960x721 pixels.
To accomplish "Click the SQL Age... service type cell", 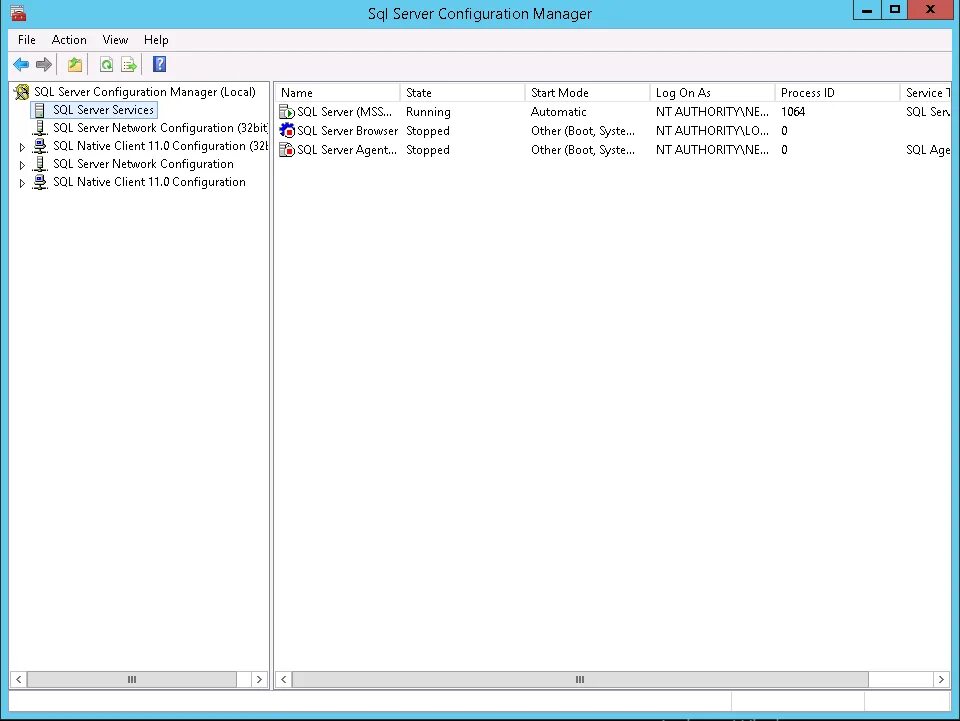I will (928, 149).
